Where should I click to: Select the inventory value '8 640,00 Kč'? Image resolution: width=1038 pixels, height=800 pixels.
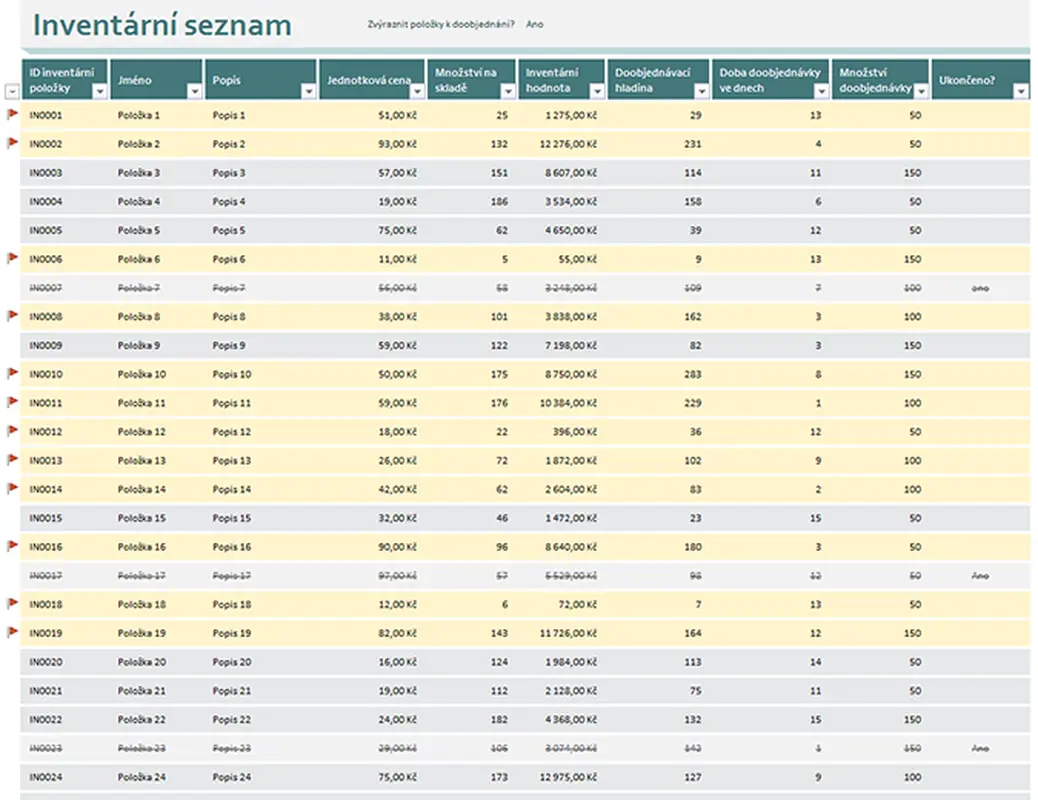pyautogui.click(x=571, y=547)
